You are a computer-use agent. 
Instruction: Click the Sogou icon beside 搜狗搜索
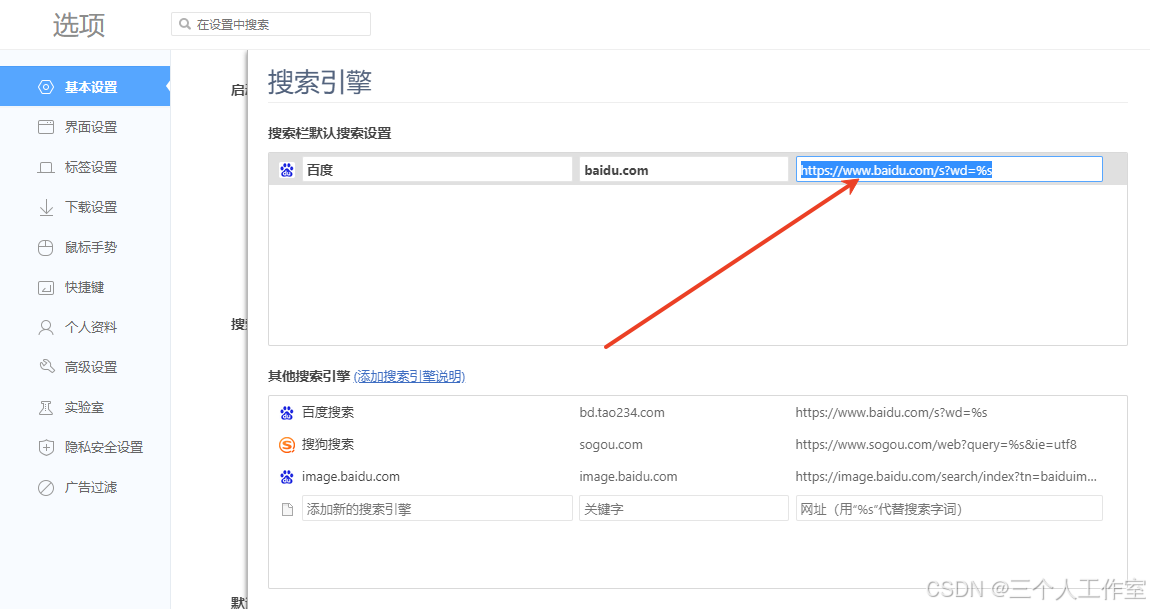click(x=287, y=445)
